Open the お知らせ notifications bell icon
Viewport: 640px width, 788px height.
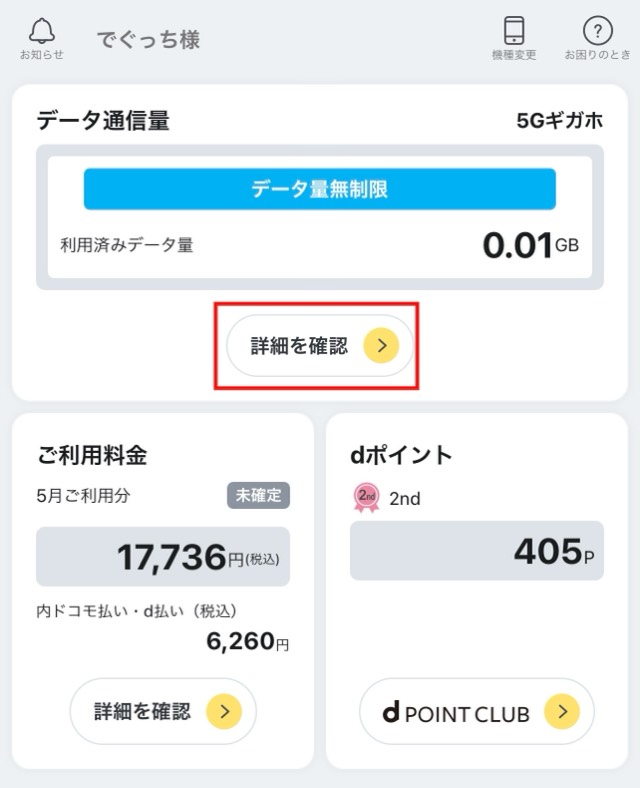click(42, 31)
